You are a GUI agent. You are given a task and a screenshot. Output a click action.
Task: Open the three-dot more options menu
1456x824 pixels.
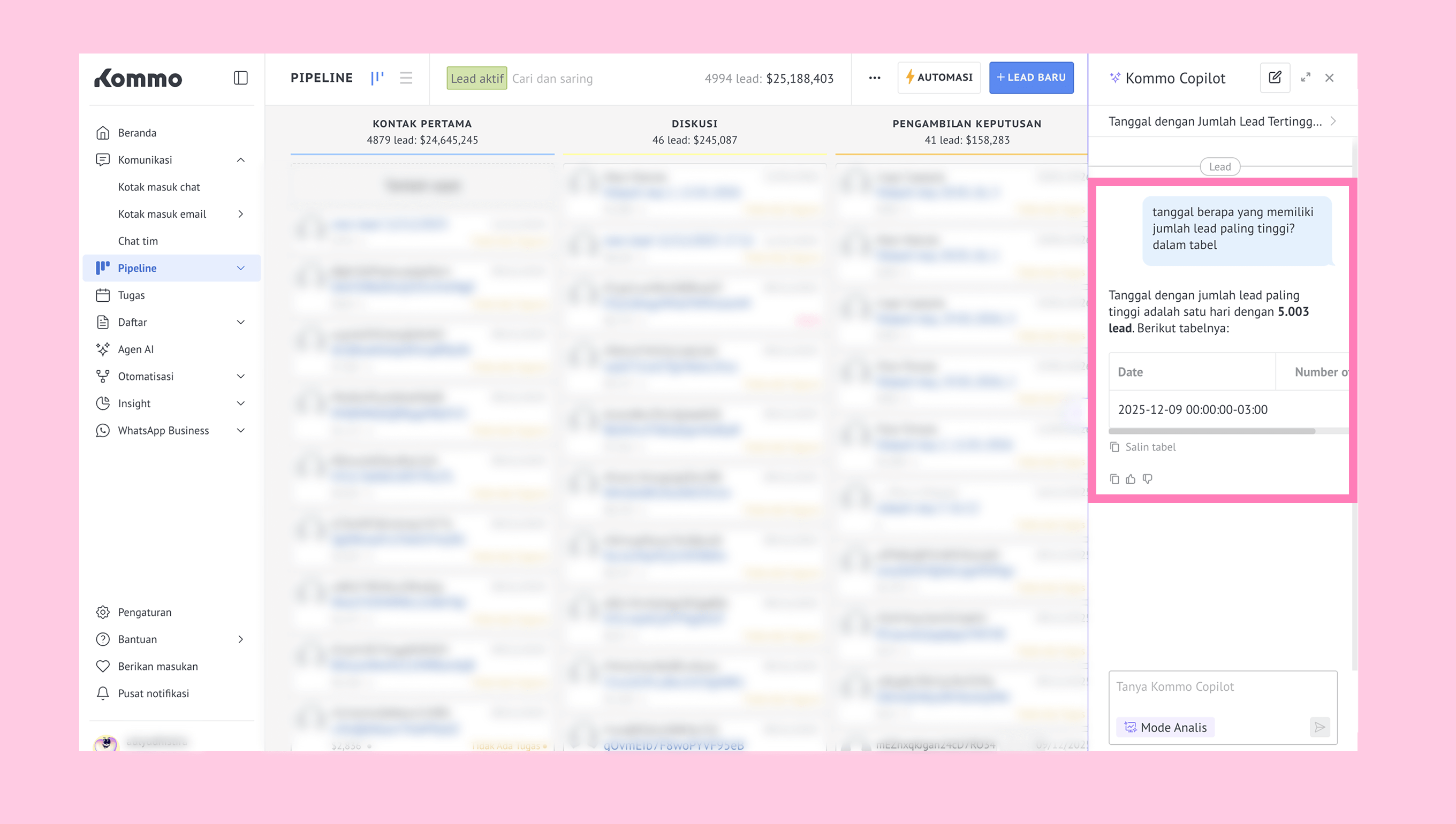tap(874, 78)
